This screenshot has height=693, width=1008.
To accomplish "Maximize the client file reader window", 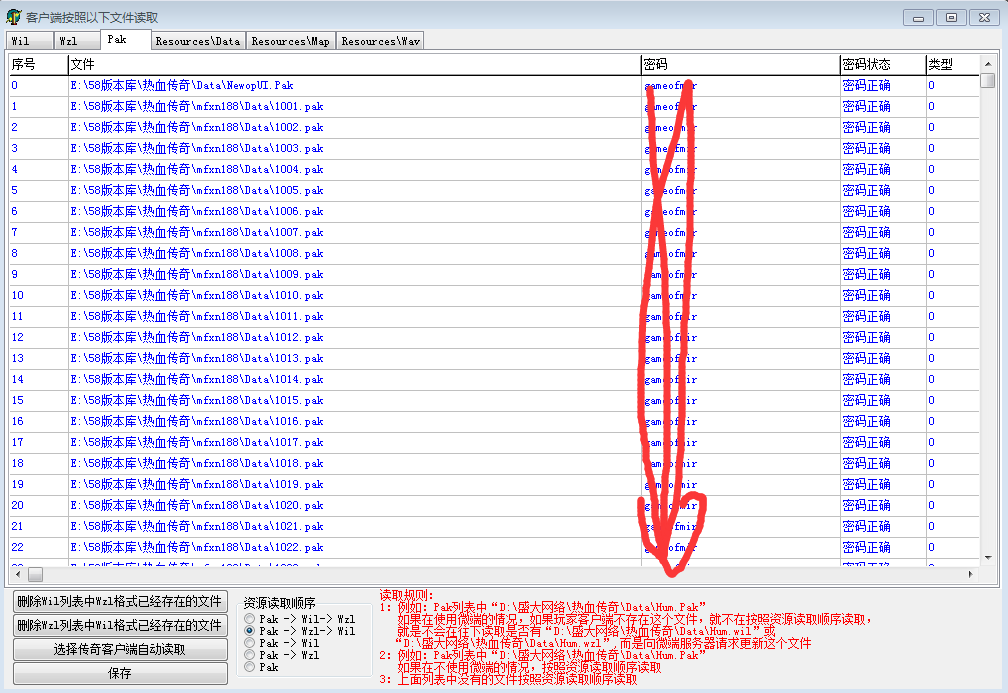I will tap(951, 17).
